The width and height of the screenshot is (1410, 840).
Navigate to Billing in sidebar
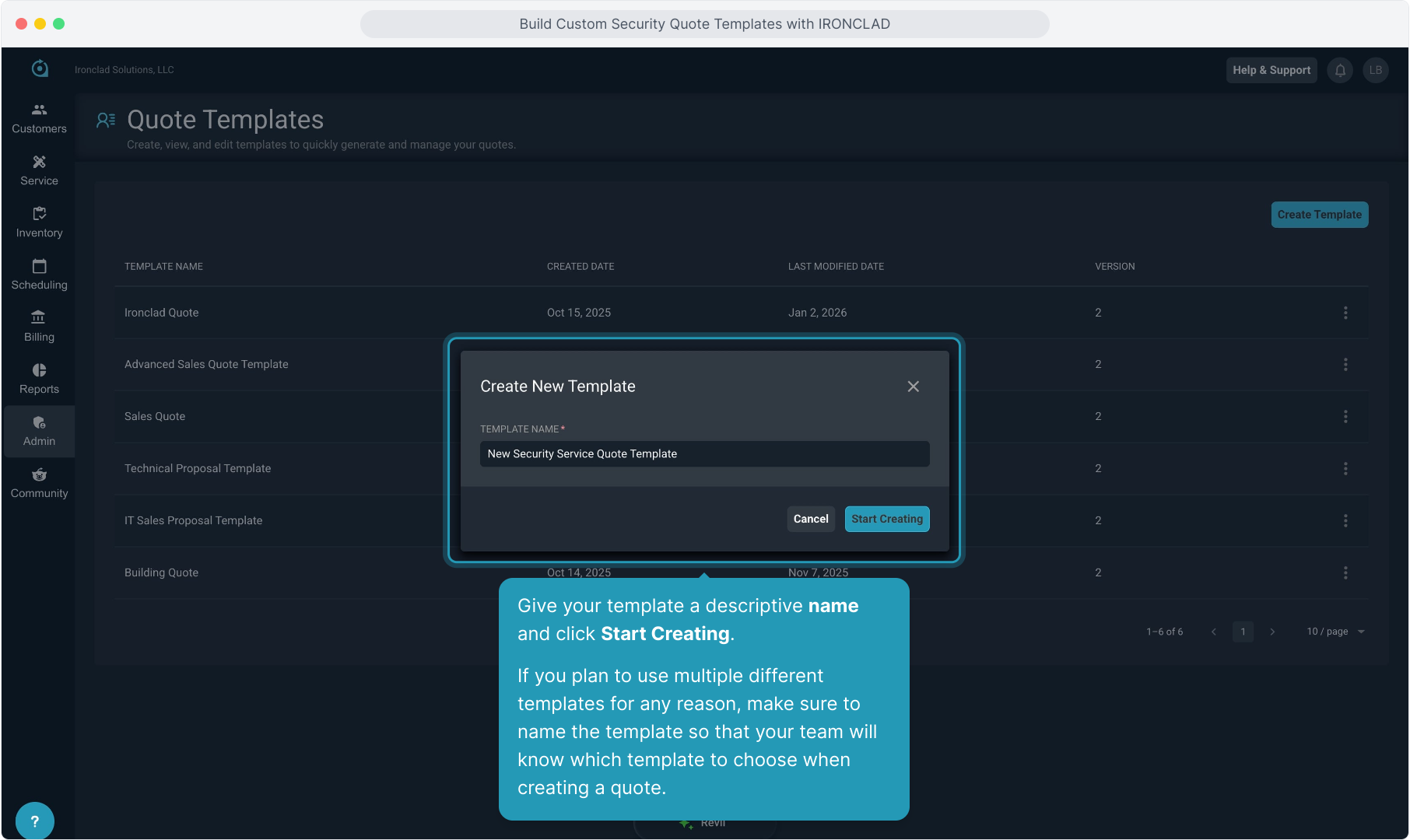39,327
